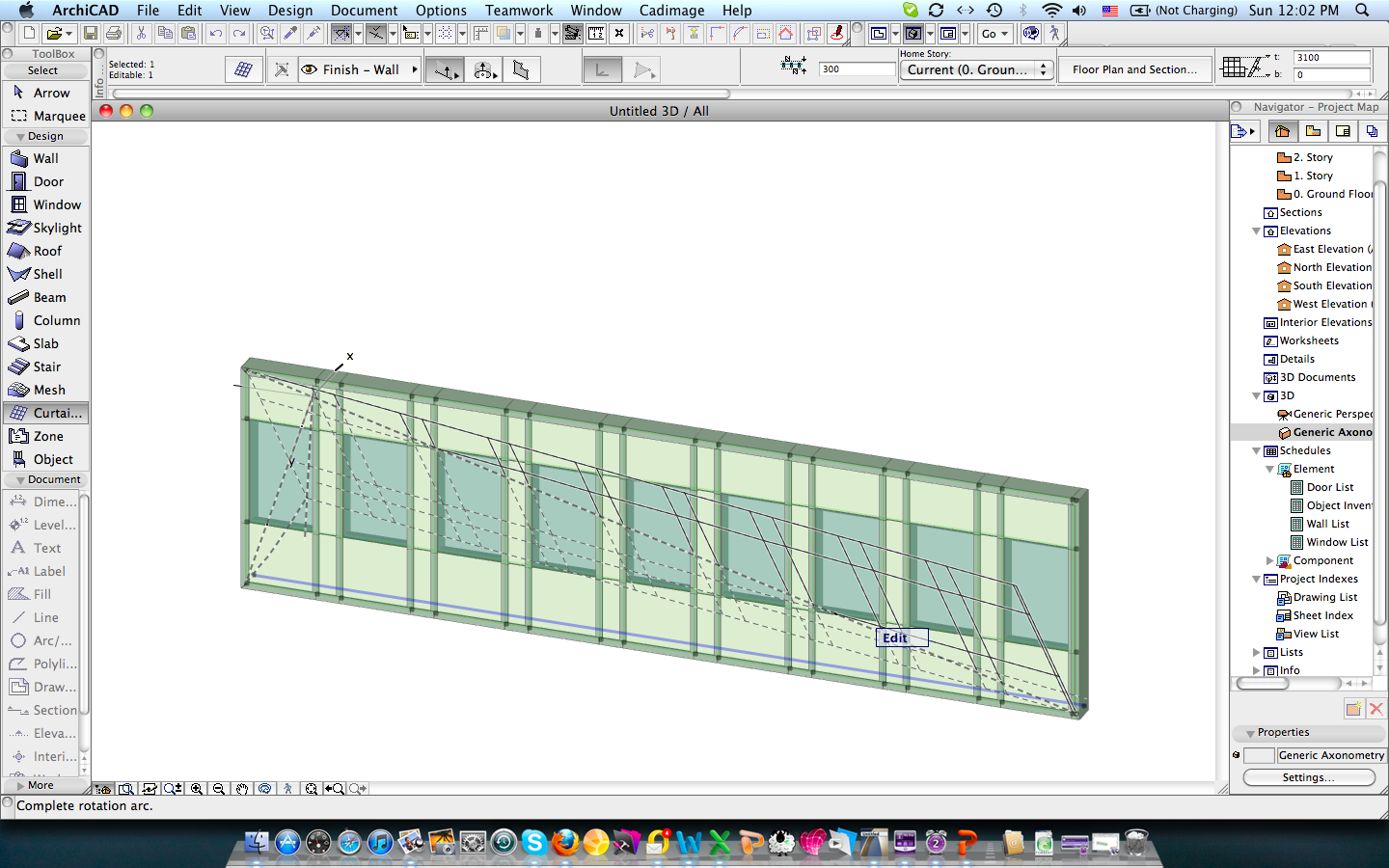Click the Print toolbar icon
This screenshot has height=868, width=1389.
click(114, 33)
